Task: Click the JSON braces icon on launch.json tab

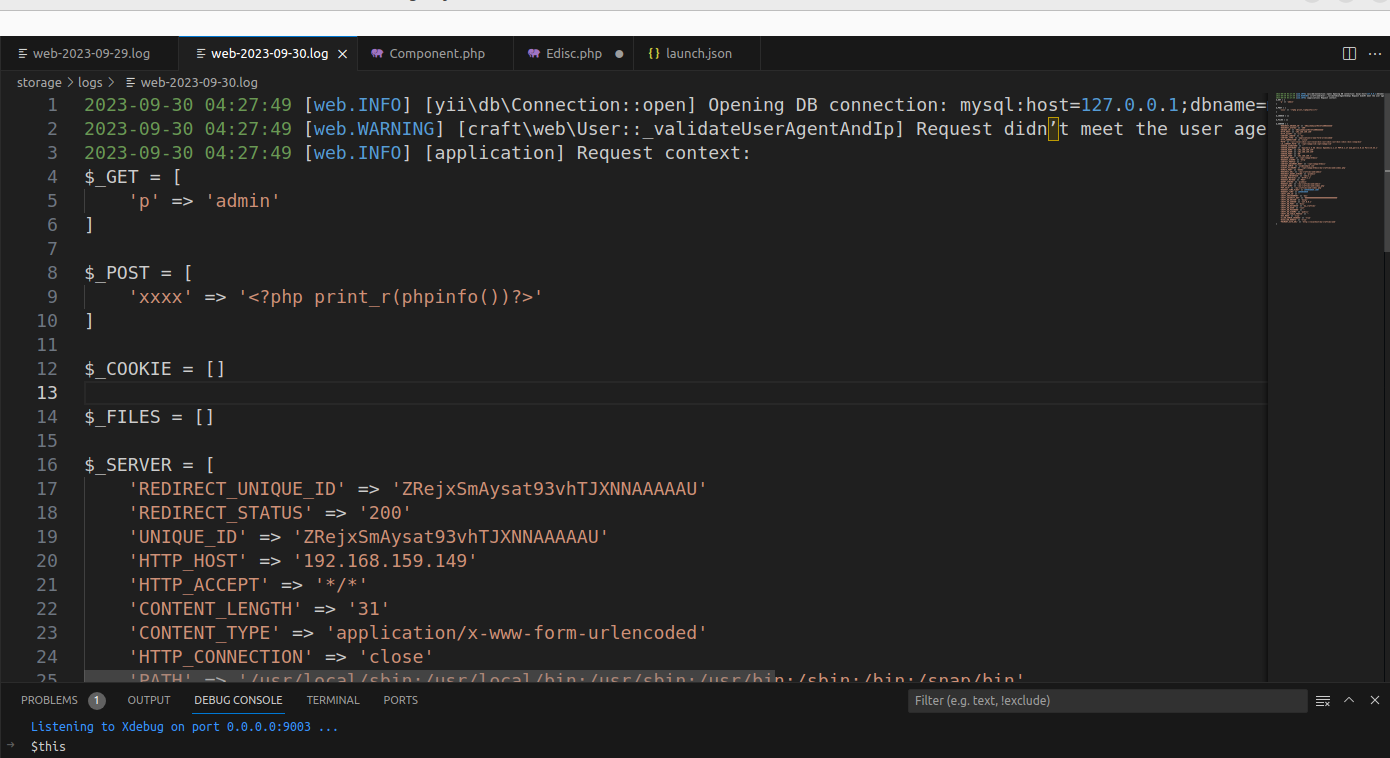Action: pyautogui.click(x=653, y=54)
